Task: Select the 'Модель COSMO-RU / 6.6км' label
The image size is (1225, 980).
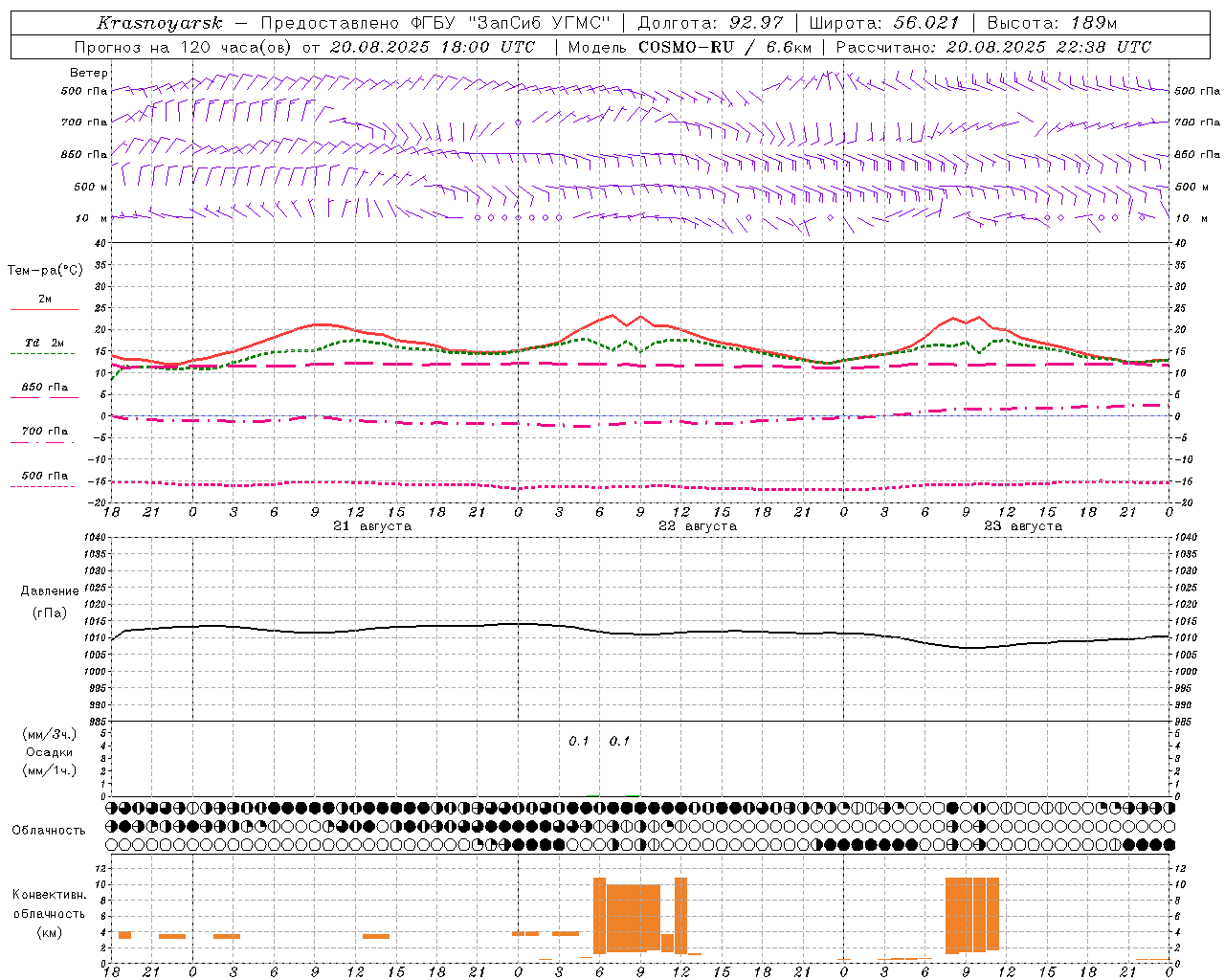Action: 690,47
